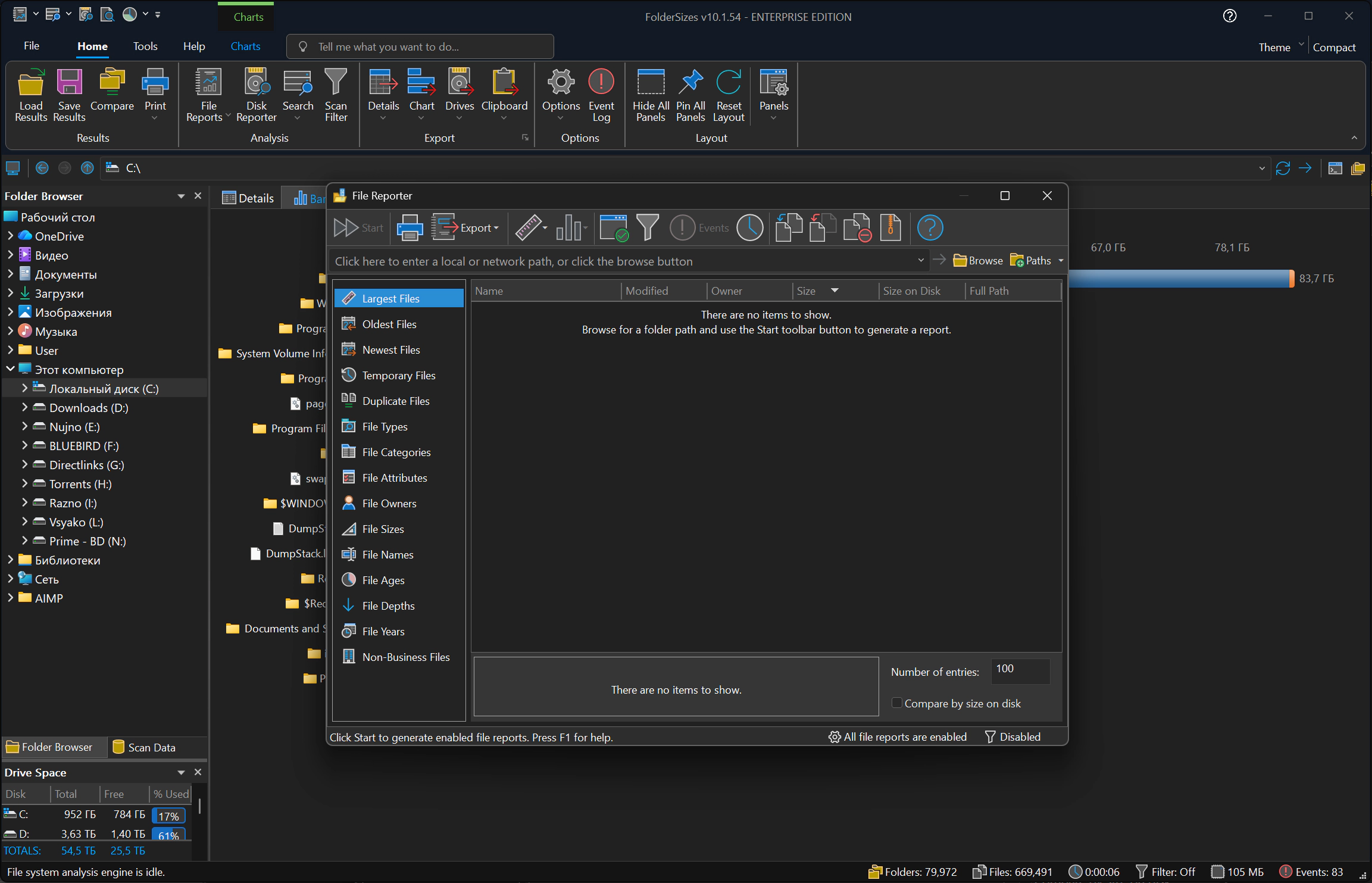
Task: Click the delete files icon in File Reporter
Action: pyautogui.click(x=857, y=227)
